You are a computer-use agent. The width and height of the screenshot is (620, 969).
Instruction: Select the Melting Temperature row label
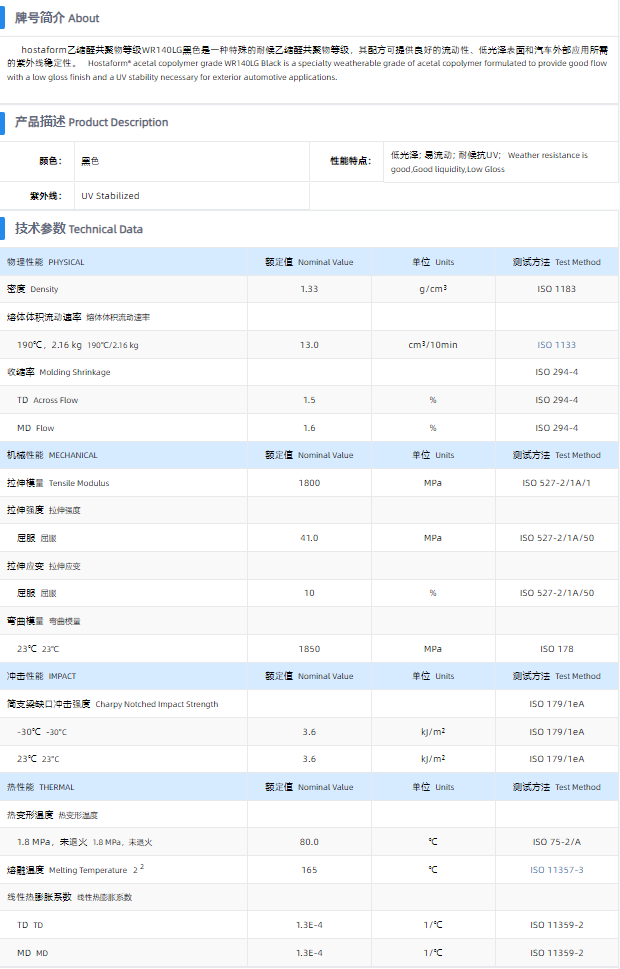[68, 870]
